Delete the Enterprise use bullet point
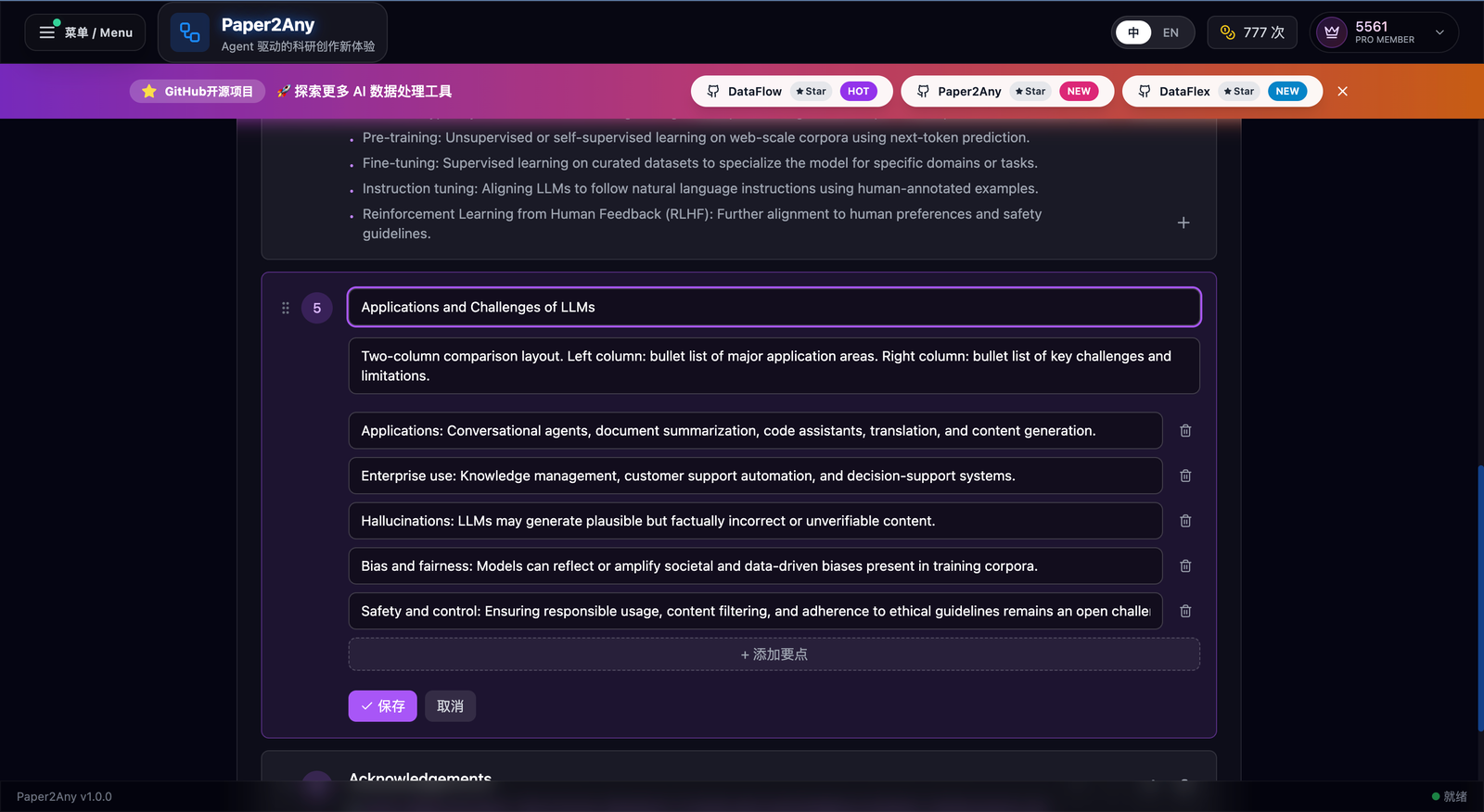Screen dimensions: 1484x812 (1185, 476)
